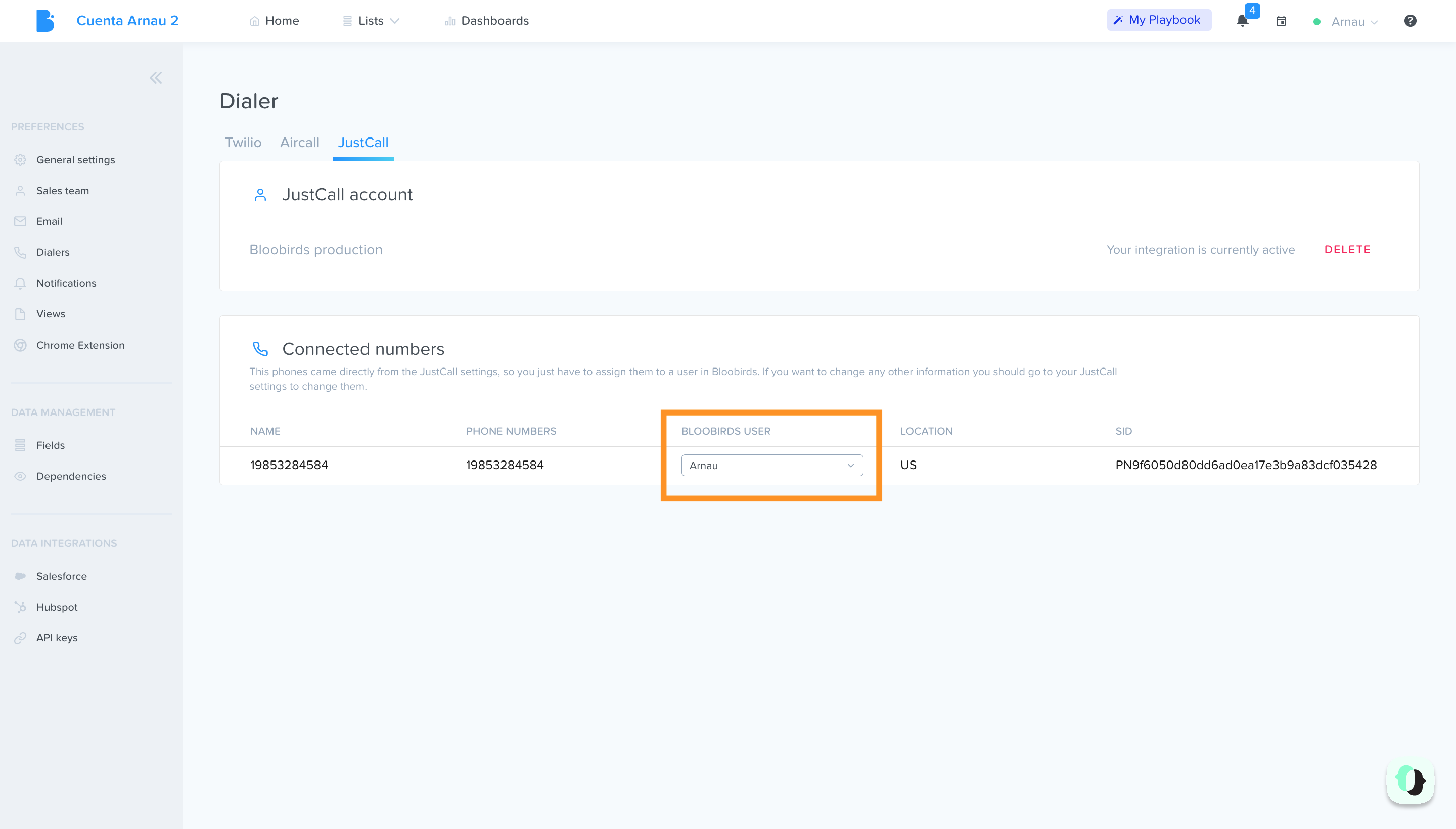
Task: Click the Notifications bell sidebar icon
Action: point(21,283)
